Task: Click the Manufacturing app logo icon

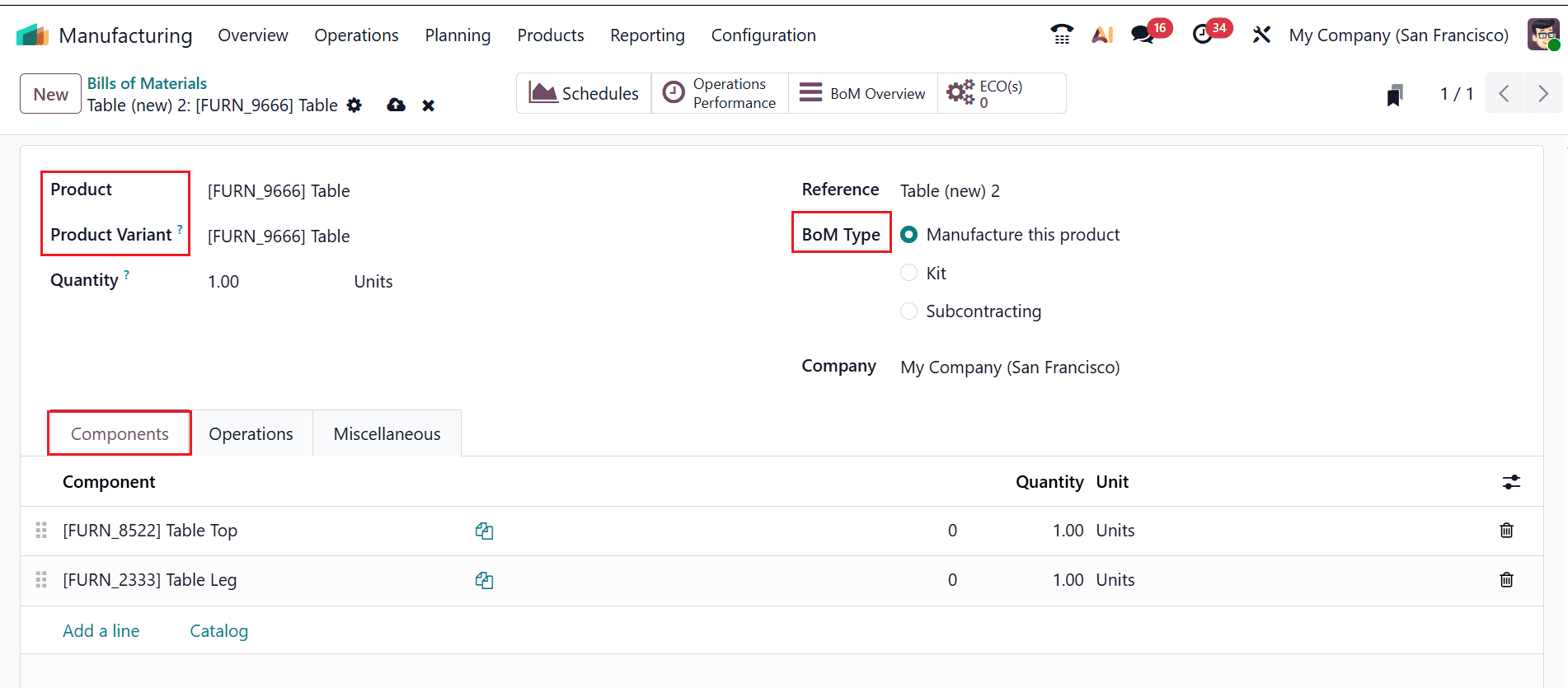Action: (32, 35)
